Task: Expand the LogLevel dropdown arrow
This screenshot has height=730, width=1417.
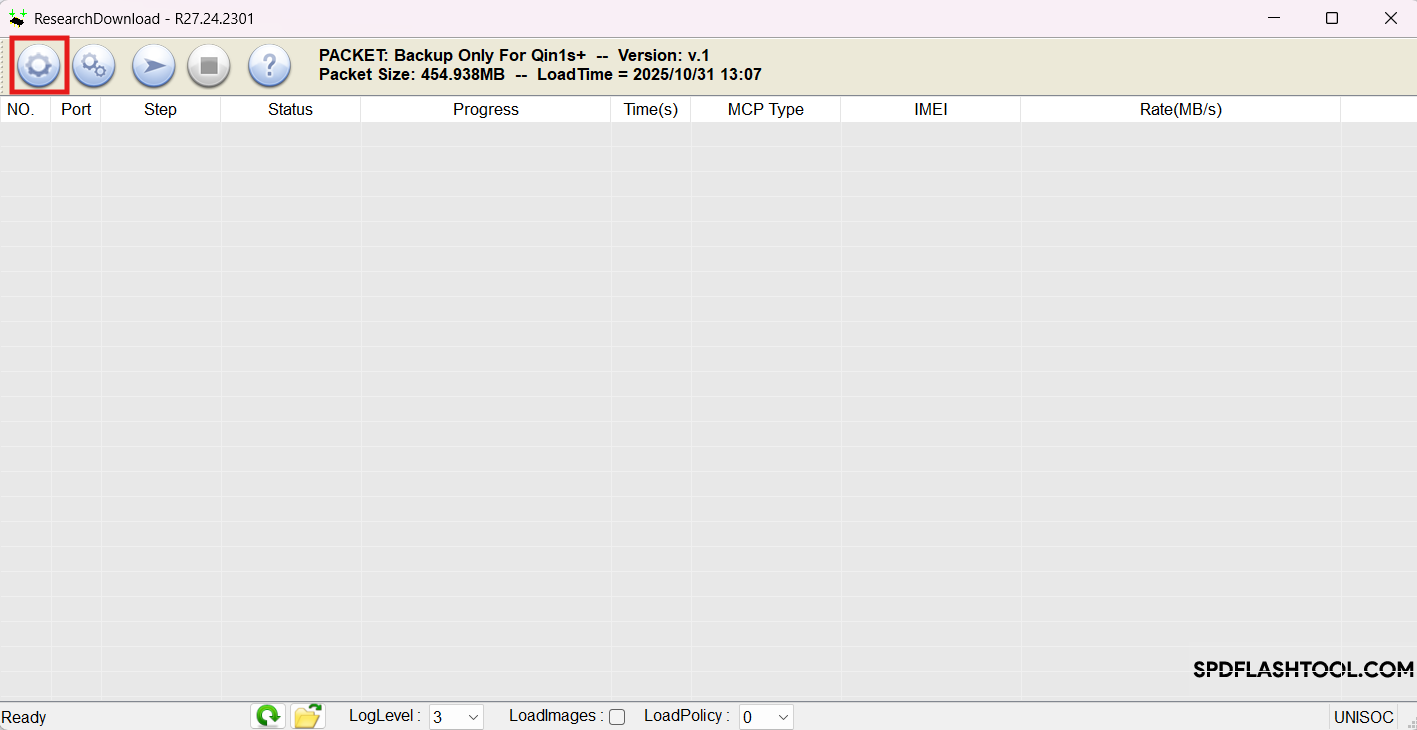Action: pos(472,717)
